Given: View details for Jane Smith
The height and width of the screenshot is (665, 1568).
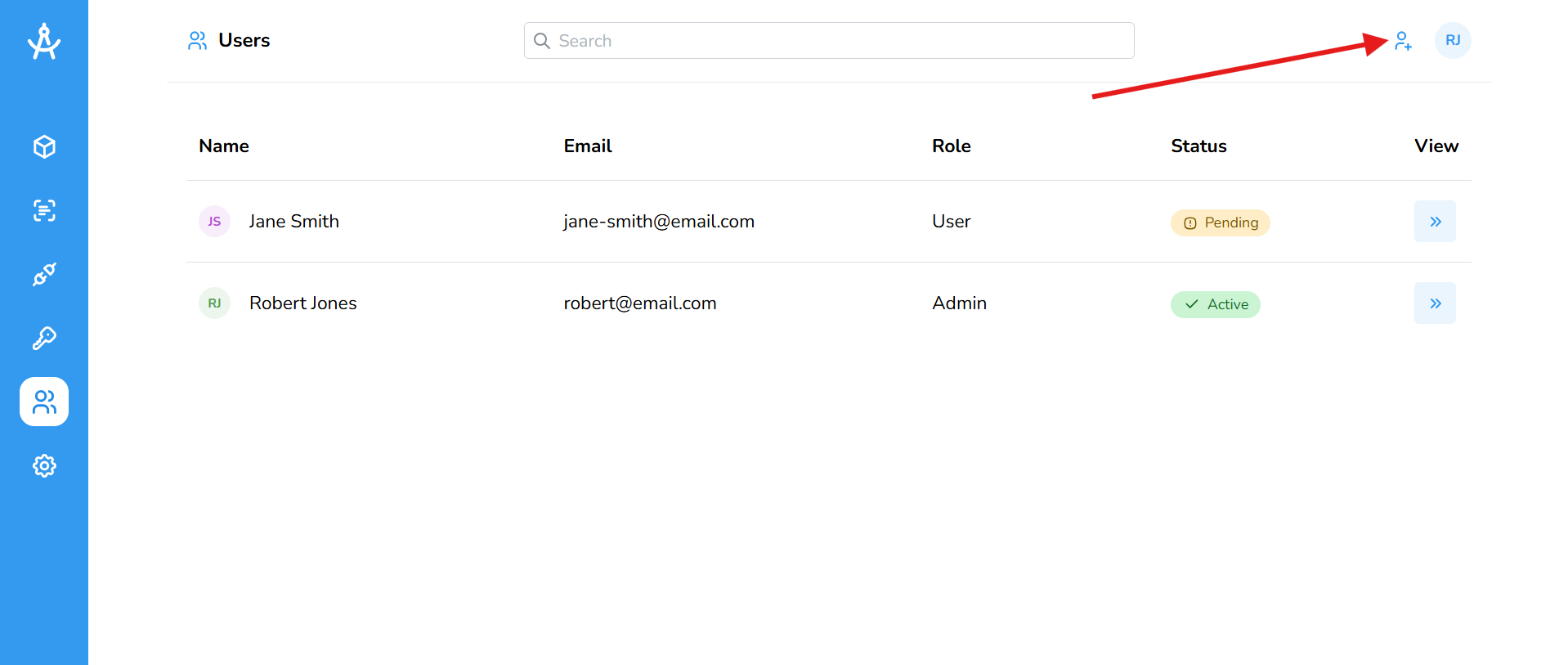Looking at the screenshot, I should coord(1434,222).
